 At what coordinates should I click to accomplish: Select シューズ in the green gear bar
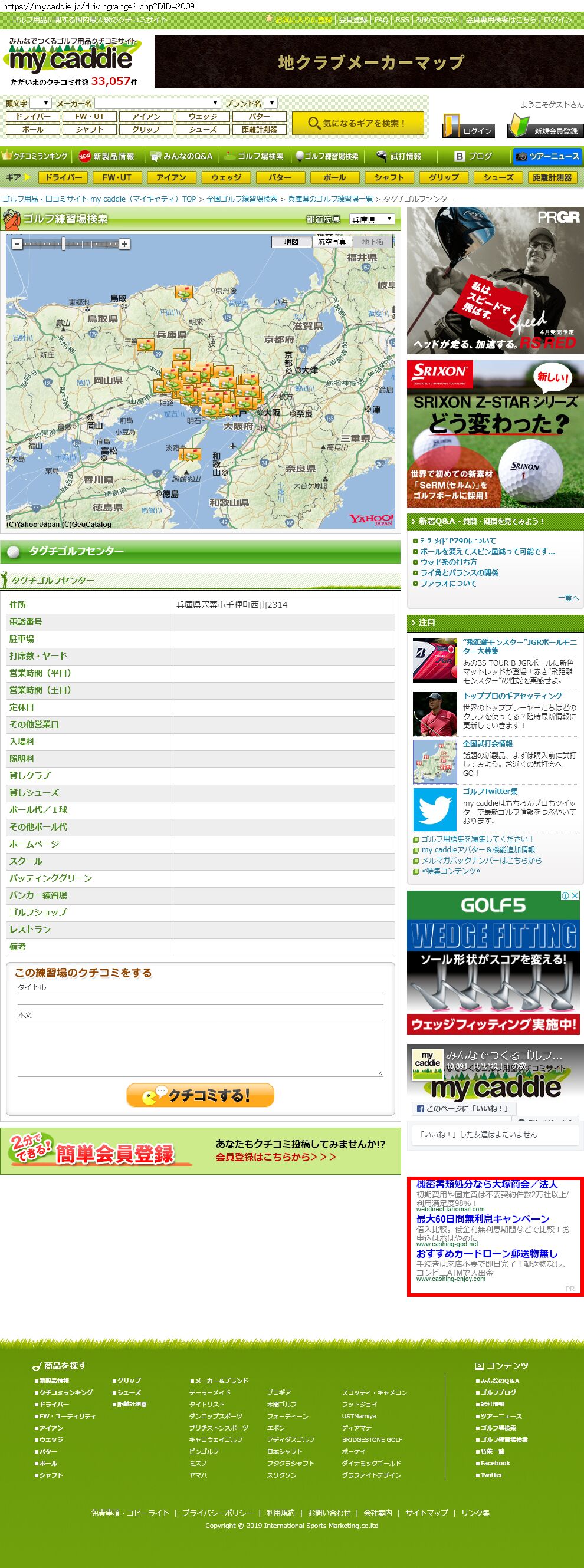point(498,178)
